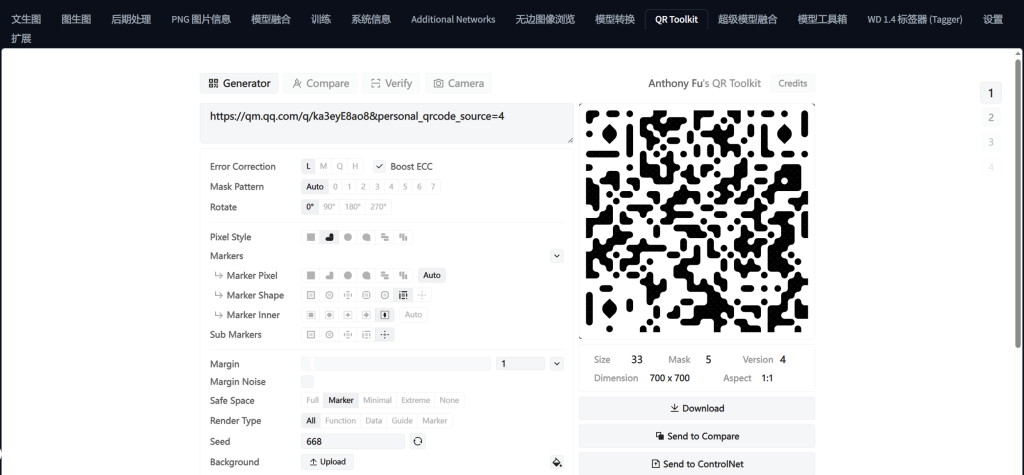Pick the horizontal bars Pixel Style

click(385, 237)
